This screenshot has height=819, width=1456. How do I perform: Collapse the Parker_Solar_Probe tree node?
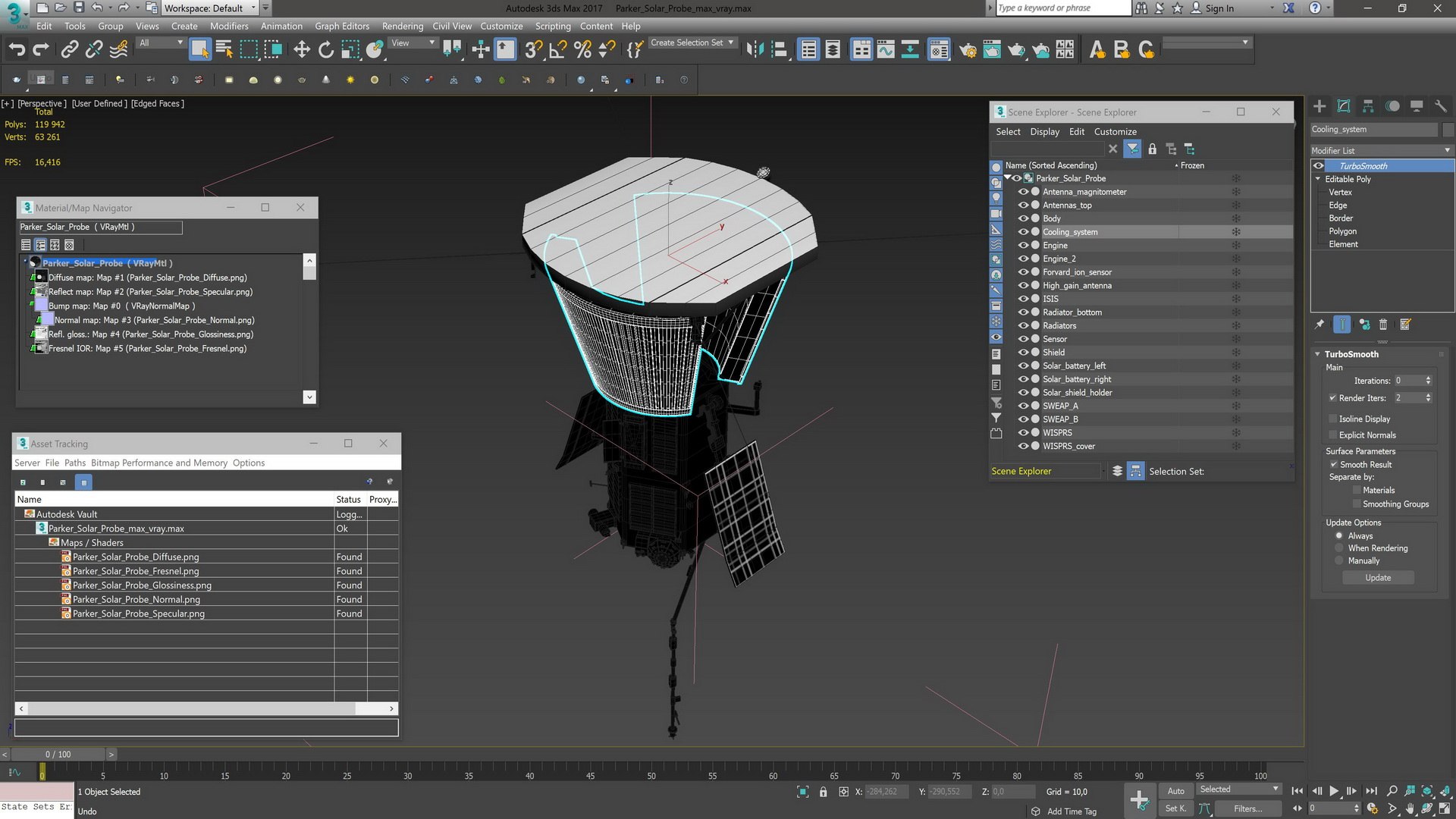pyautogui.click(x=1008, y=178)
